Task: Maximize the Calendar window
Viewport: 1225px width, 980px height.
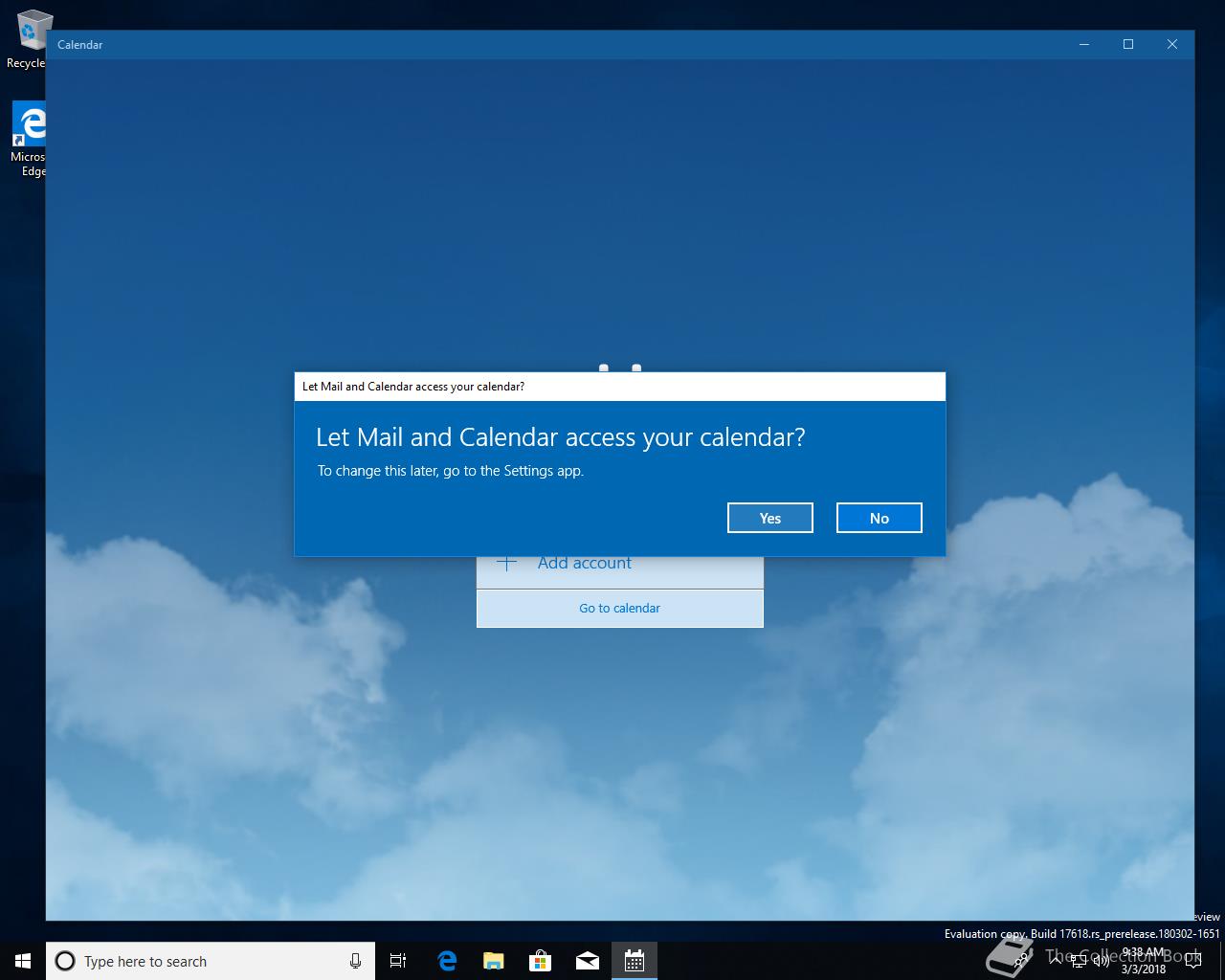Action: pos(1128,44)
